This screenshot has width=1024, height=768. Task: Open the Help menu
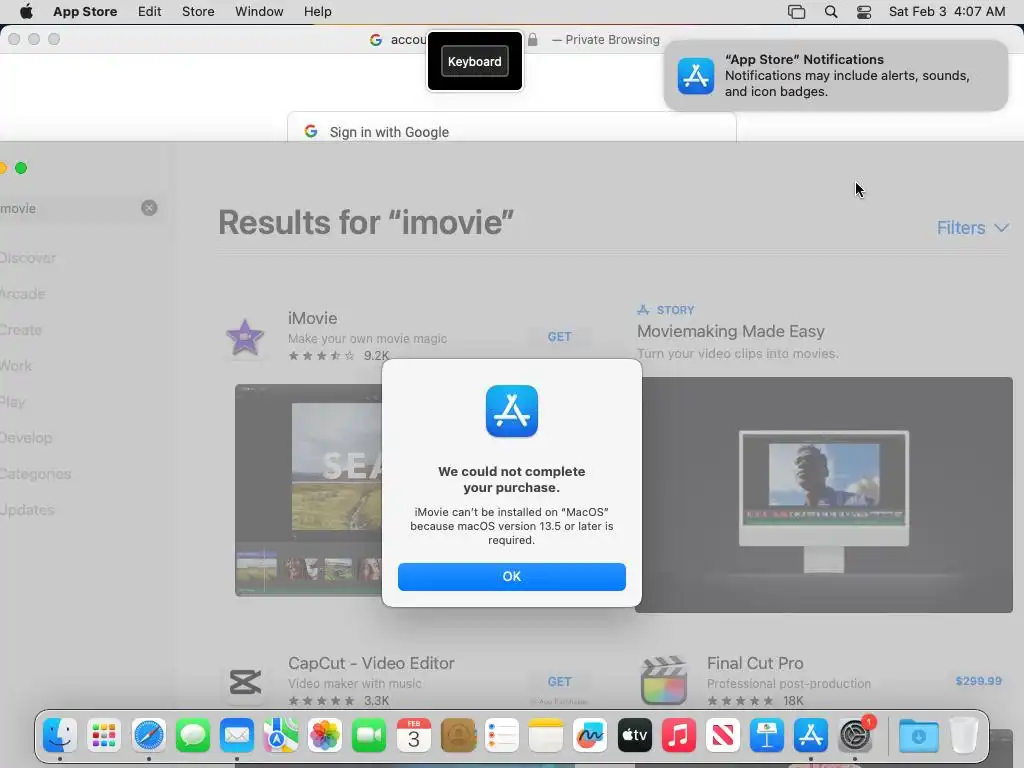[317, 11]
